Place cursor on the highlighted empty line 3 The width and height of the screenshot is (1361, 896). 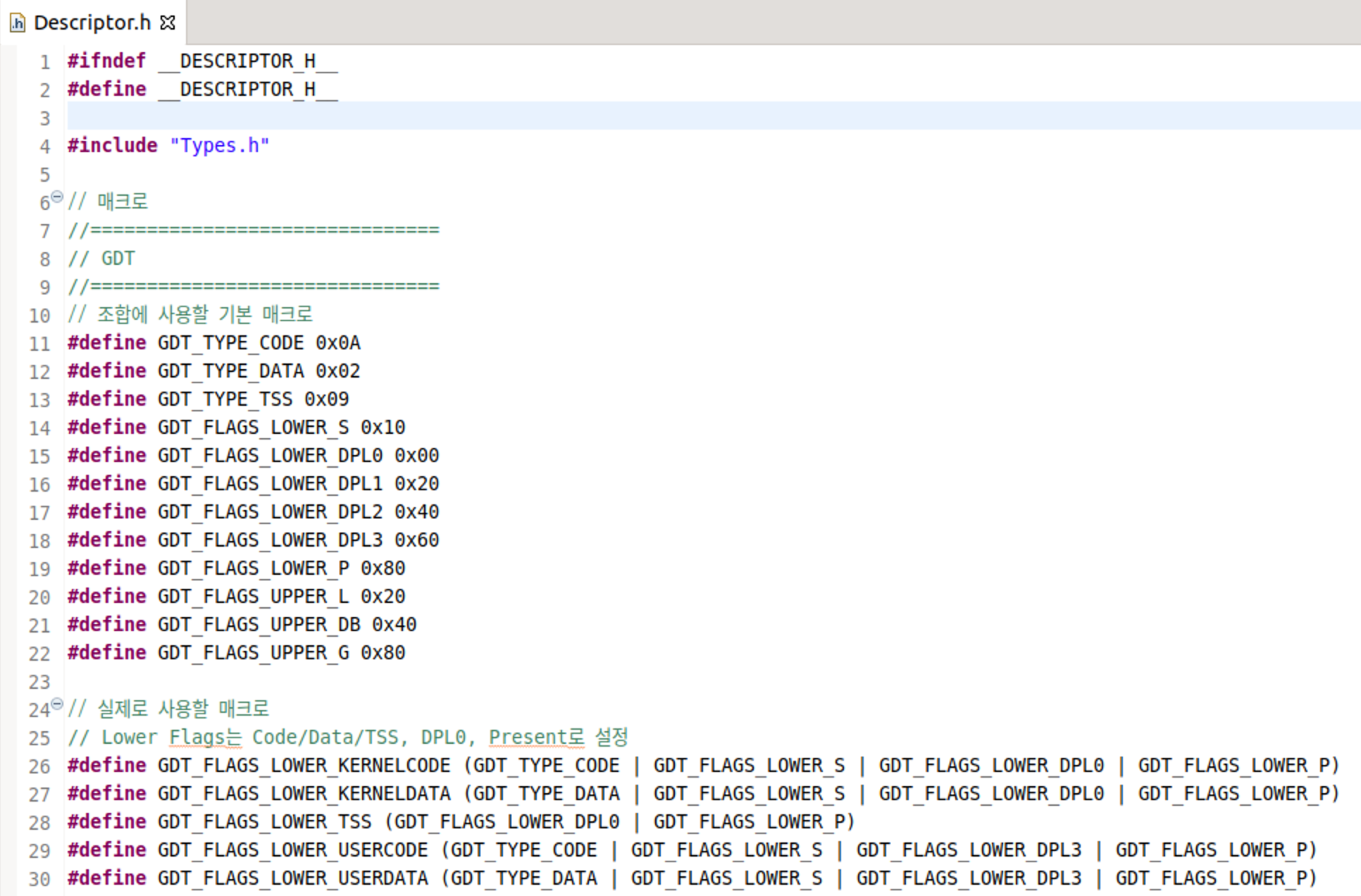[x=423, y=116]
